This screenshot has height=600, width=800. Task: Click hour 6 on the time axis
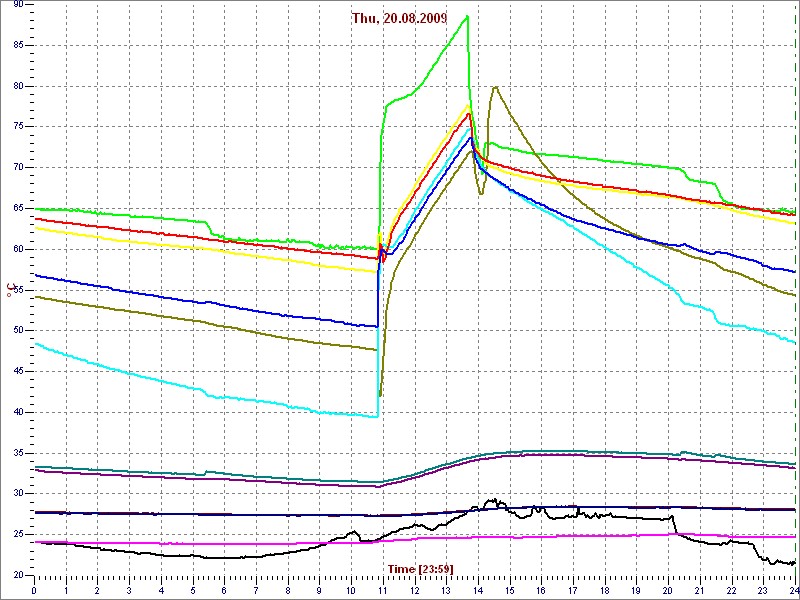(224, 590)
